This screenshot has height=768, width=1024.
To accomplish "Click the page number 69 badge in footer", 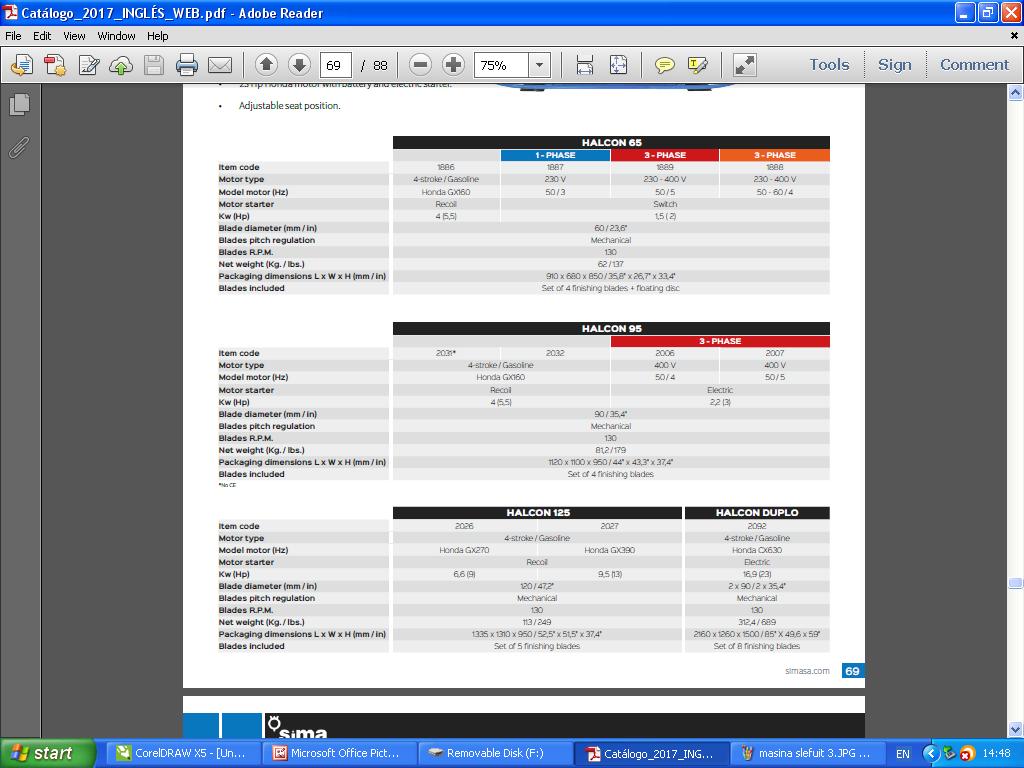I will (x=852, y=671).
